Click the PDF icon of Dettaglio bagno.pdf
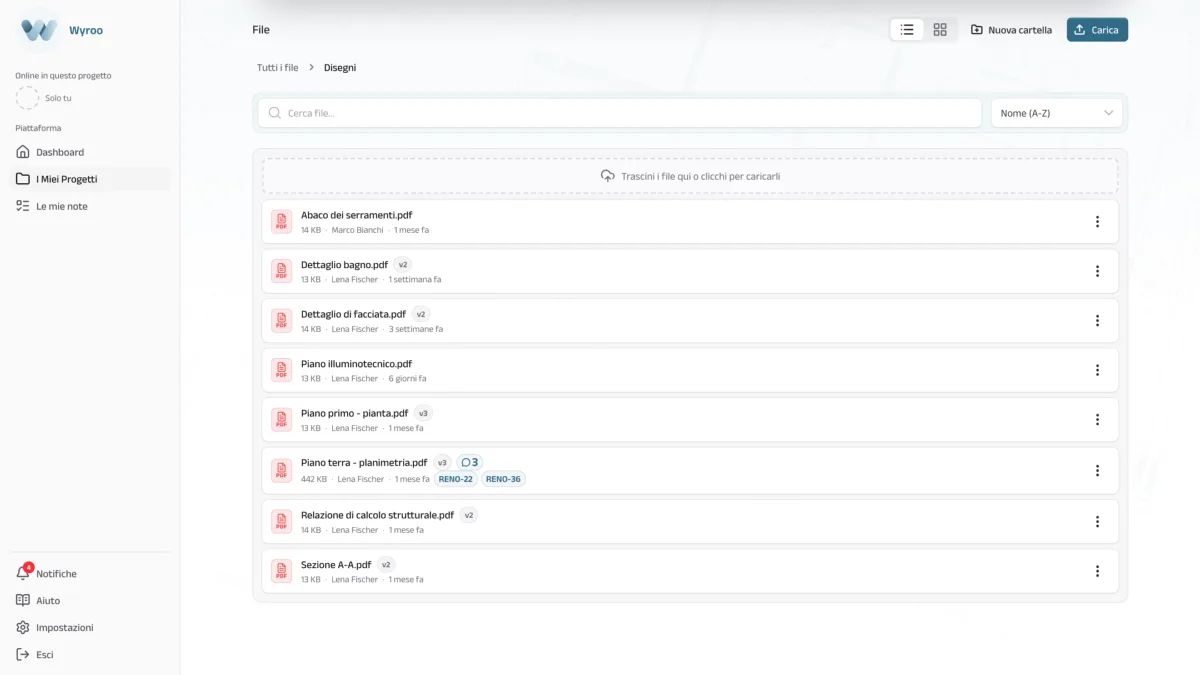Screen dimensions: 1200x675 pos(282,271)
